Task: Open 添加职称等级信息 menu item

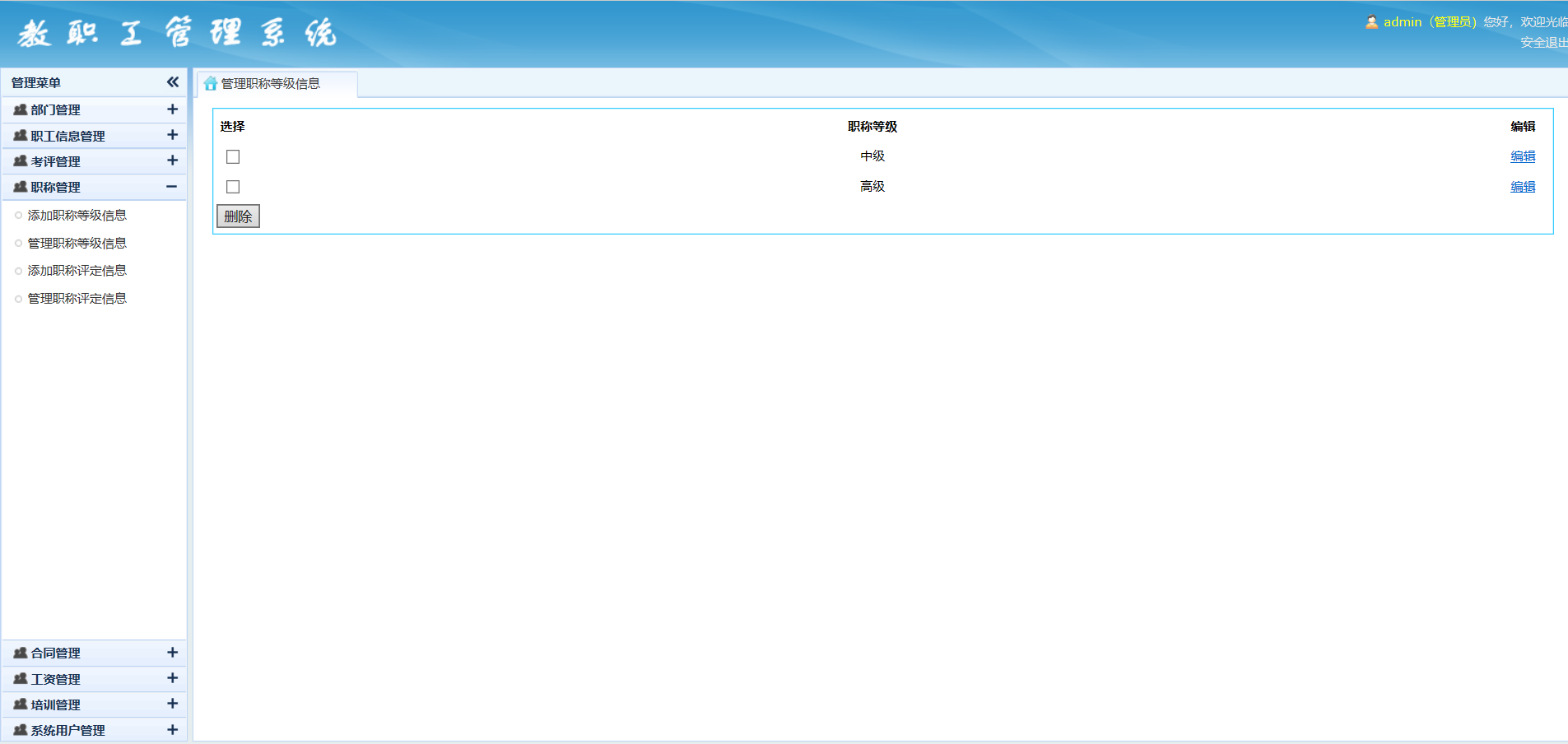Action: pyautogui.click(x=77, y=216)
